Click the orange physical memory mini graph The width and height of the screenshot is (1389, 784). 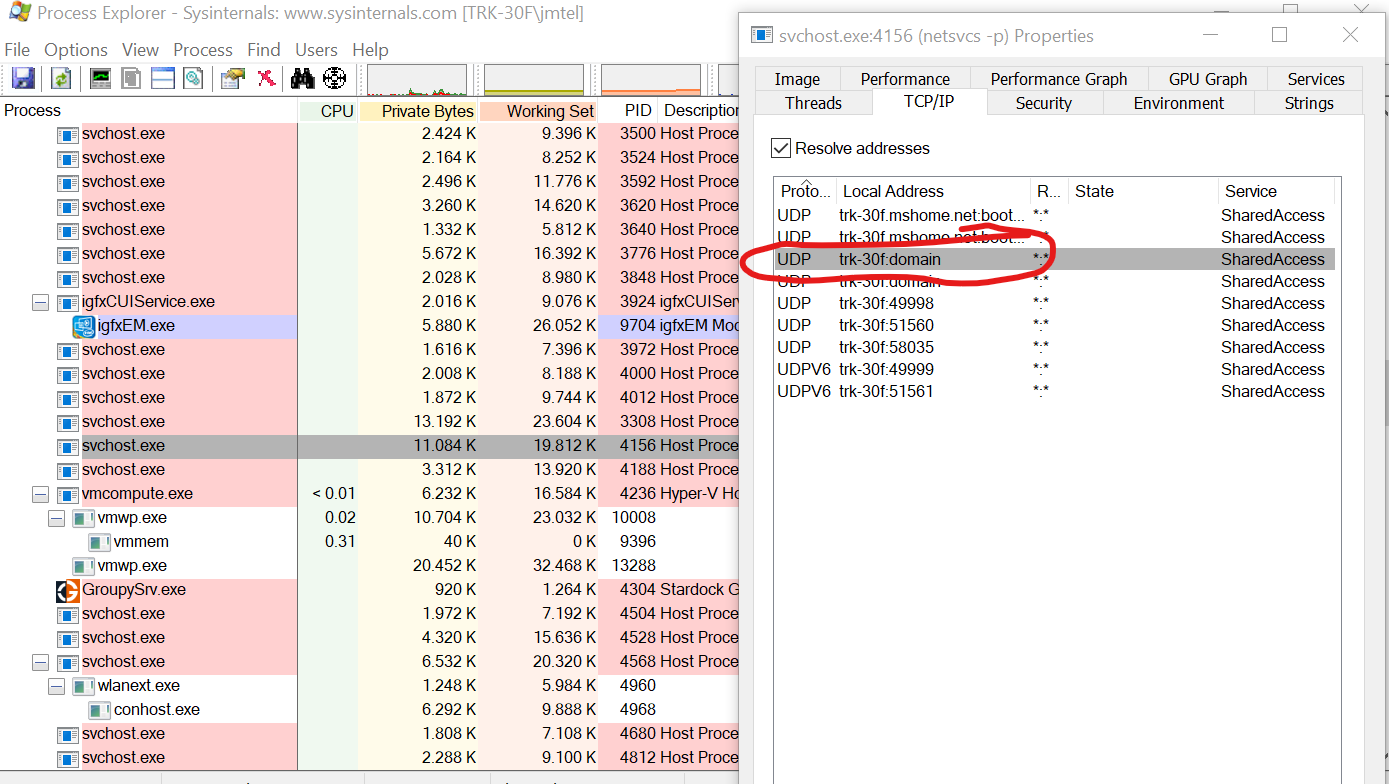tap(651, 80)
